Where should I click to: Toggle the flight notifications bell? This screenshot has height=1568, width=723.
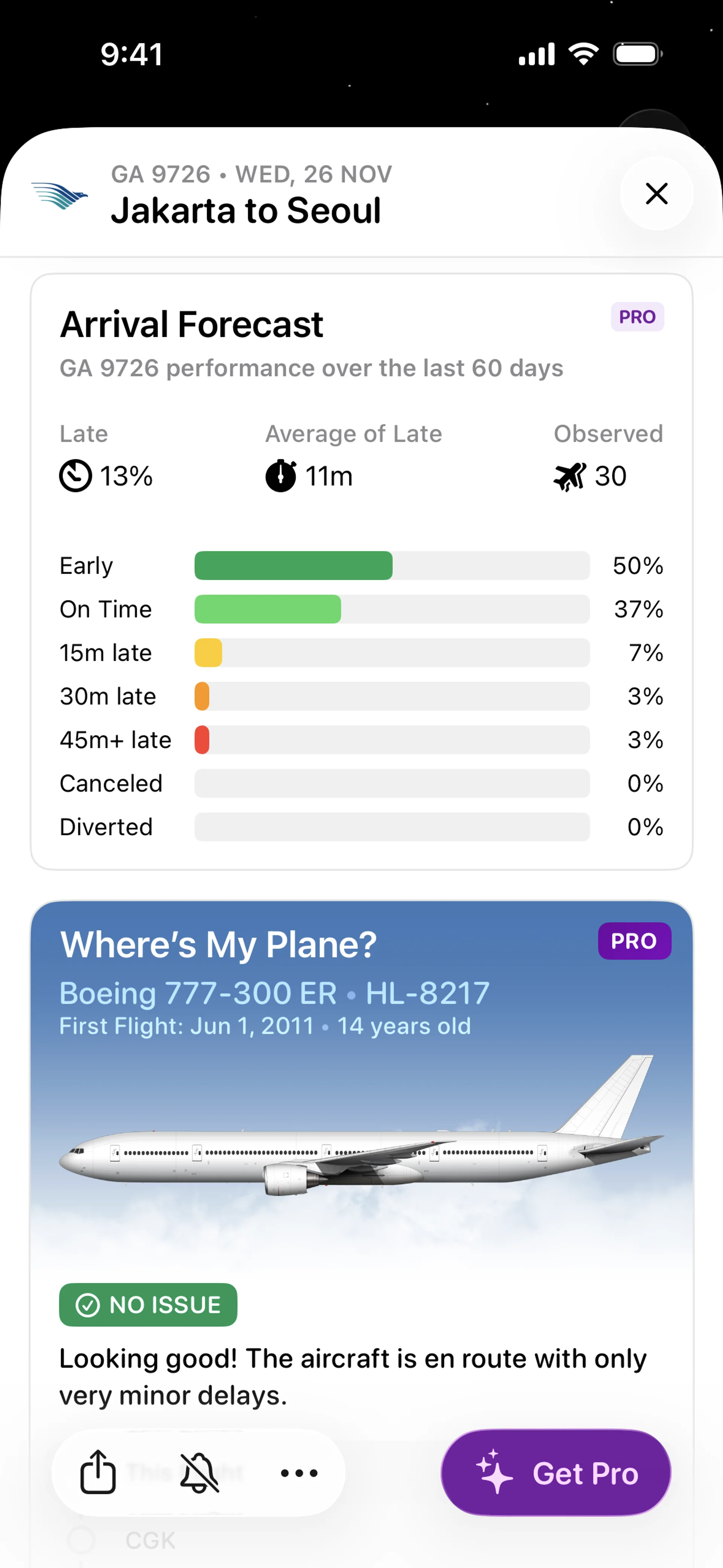pos(198,1472)
